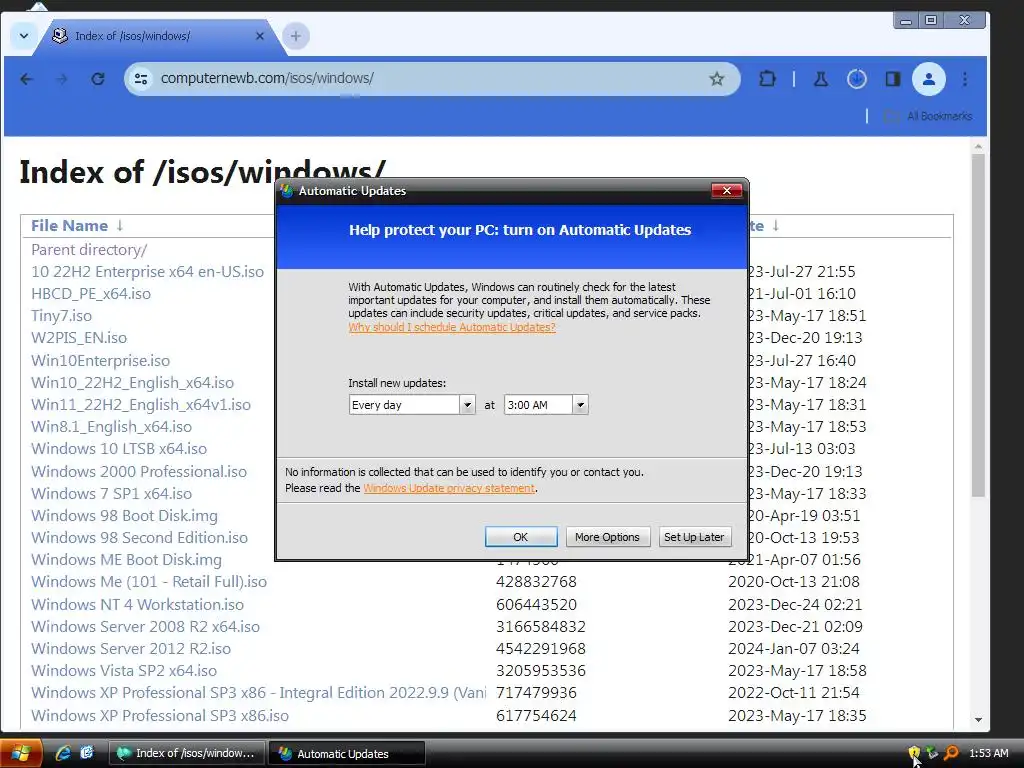Open Windows ME Boot Disk.img link
This screenshot has width=1024, height=768.
click(x=127, y=560)
